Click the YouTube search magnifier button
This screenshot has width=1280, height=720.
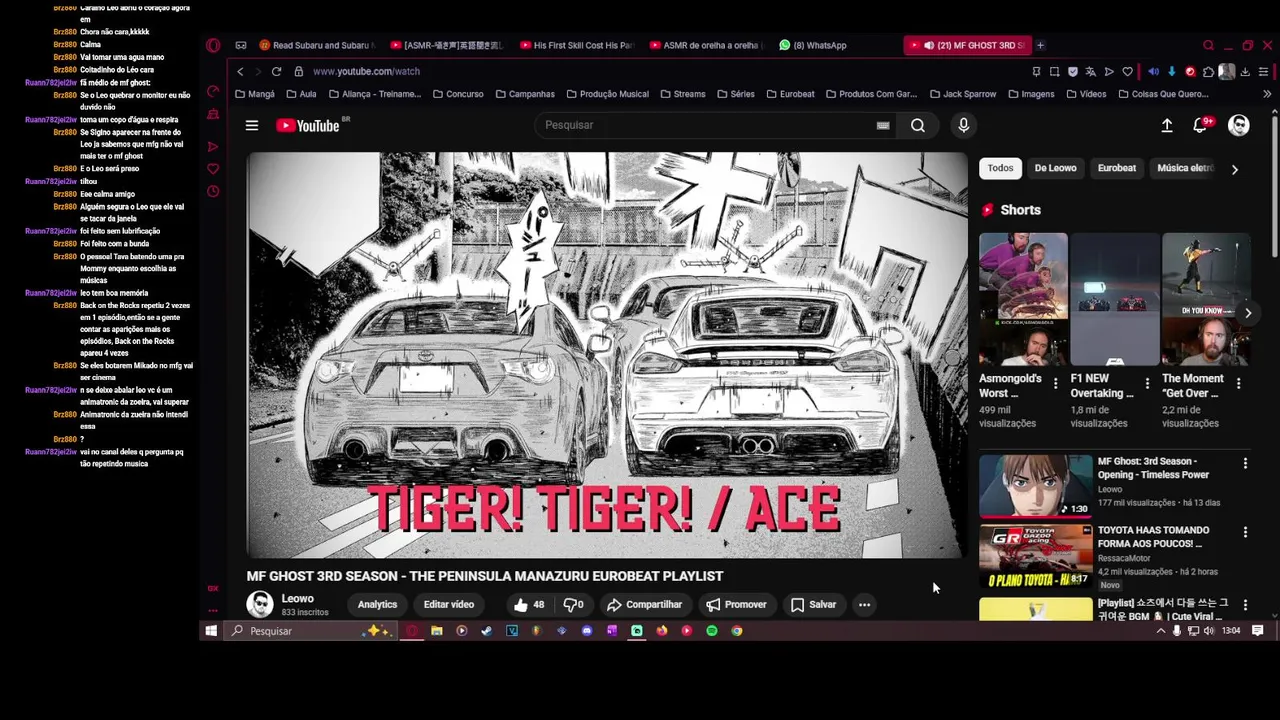(917, 125)
